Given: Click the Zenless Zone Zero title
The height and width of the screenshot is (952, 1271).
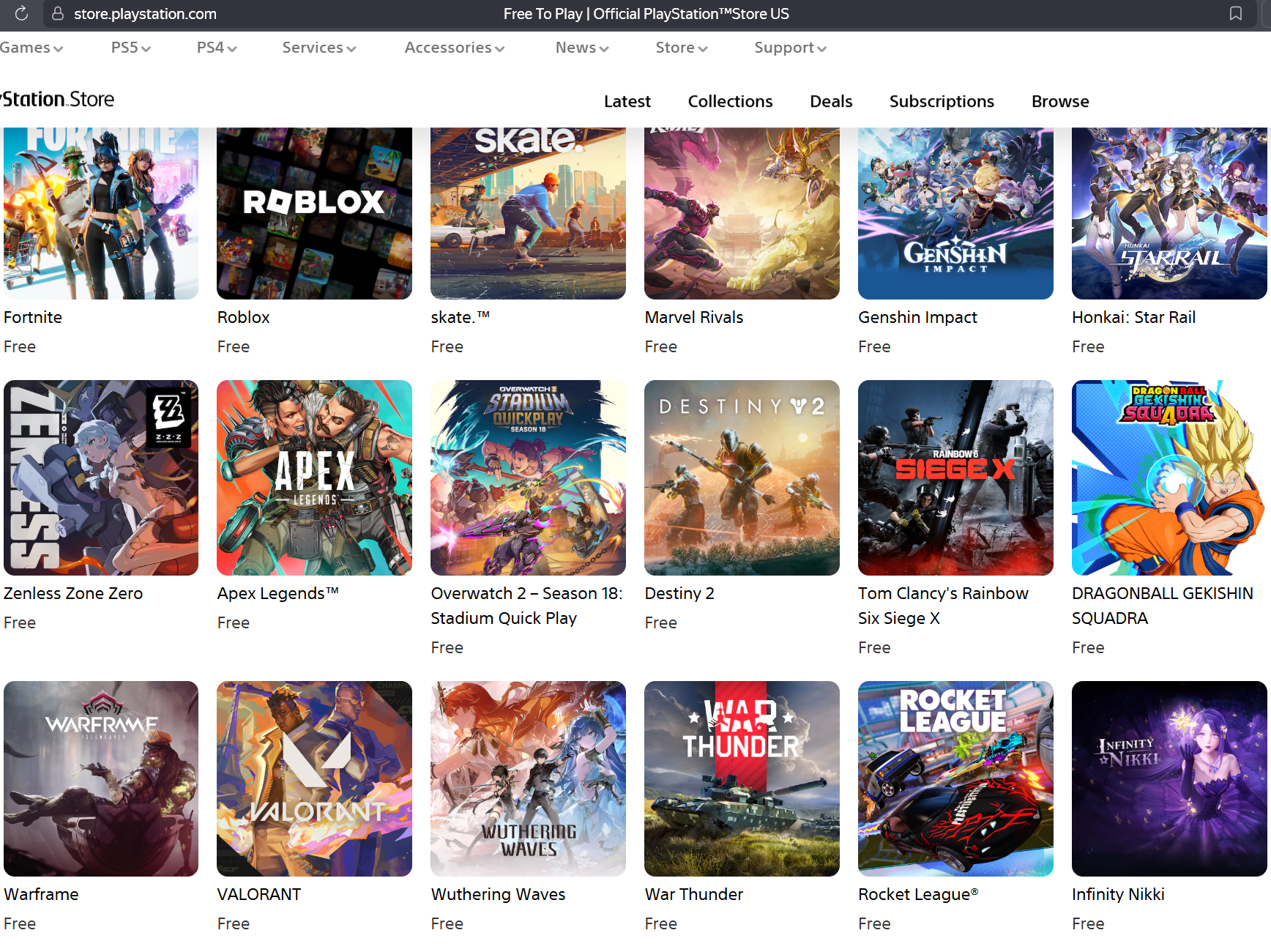Looking at the screenshot, I should (73, 593).
